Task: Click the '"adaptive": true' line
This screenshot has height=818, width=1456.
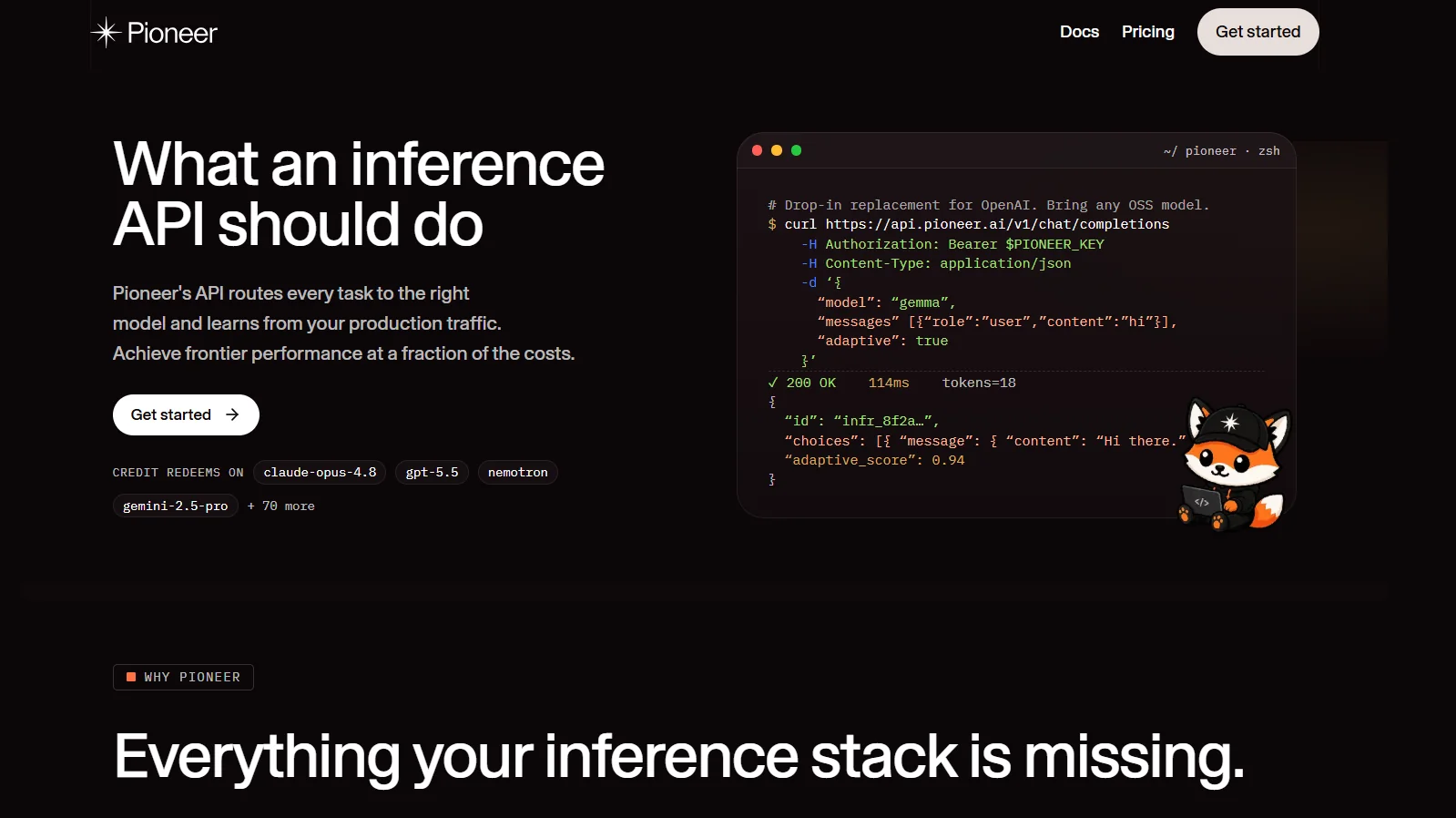Action: [882, 341]
